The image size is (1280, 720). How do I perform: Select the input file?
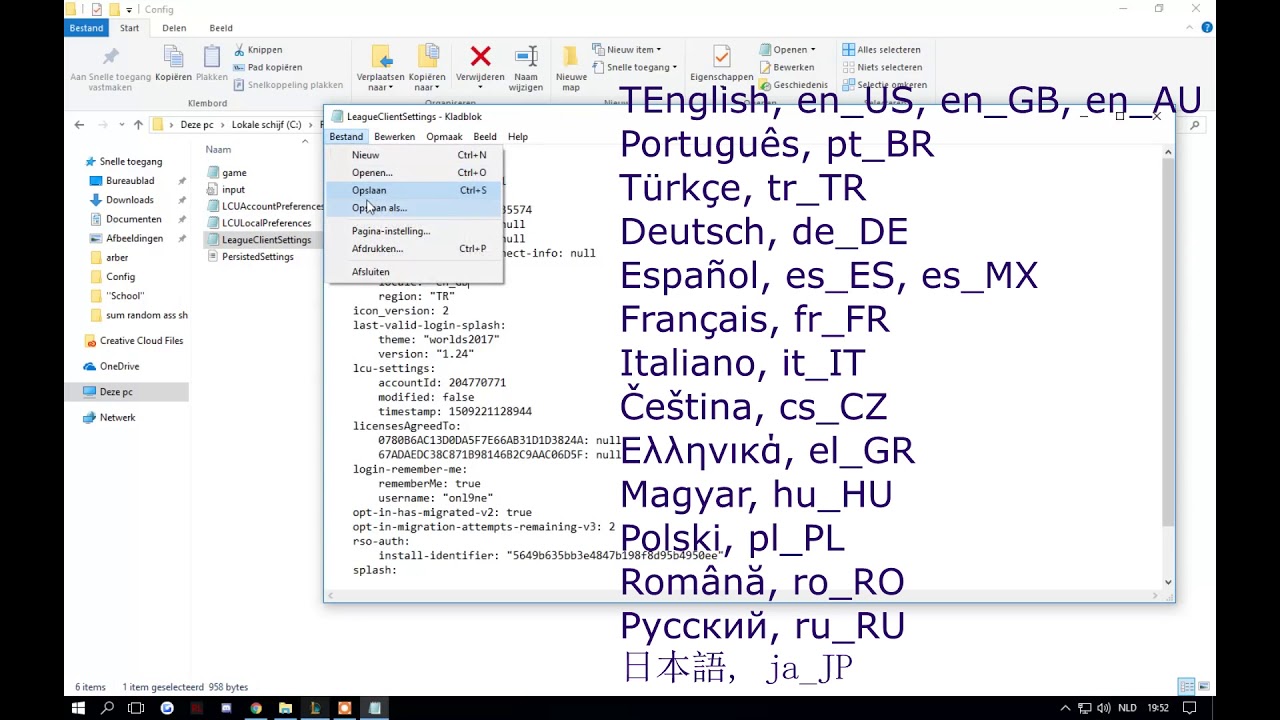point(233,189)
